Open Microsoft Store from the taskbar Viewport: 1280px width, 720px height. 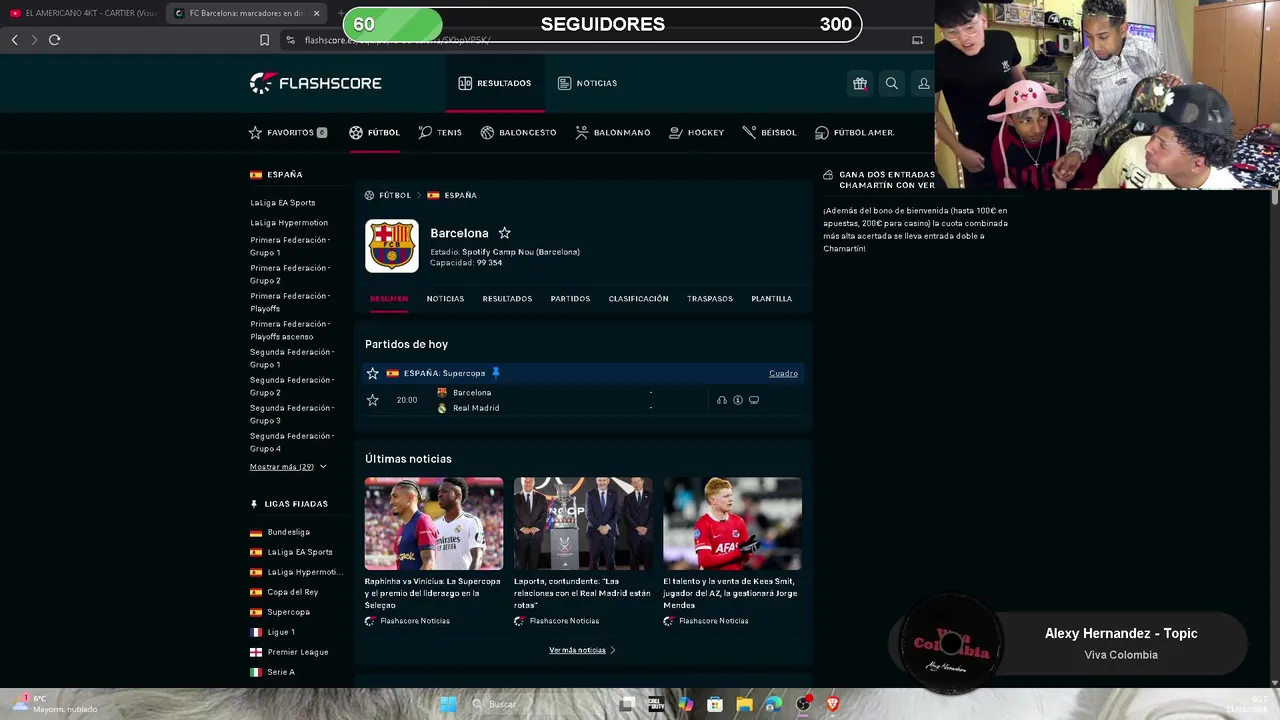coord(715,704)
